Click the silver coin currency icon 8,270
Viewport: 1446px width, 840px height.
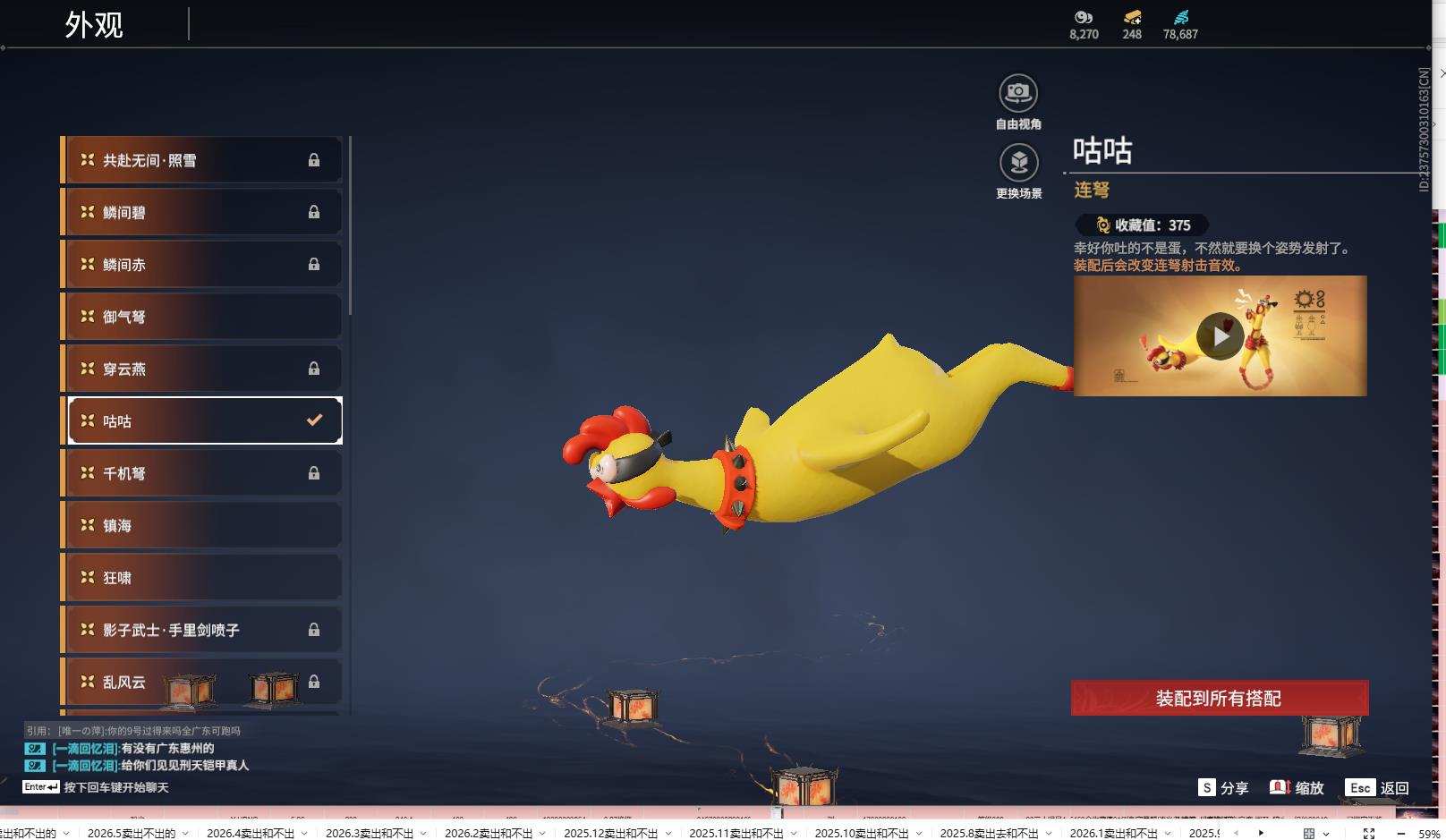1084,17
